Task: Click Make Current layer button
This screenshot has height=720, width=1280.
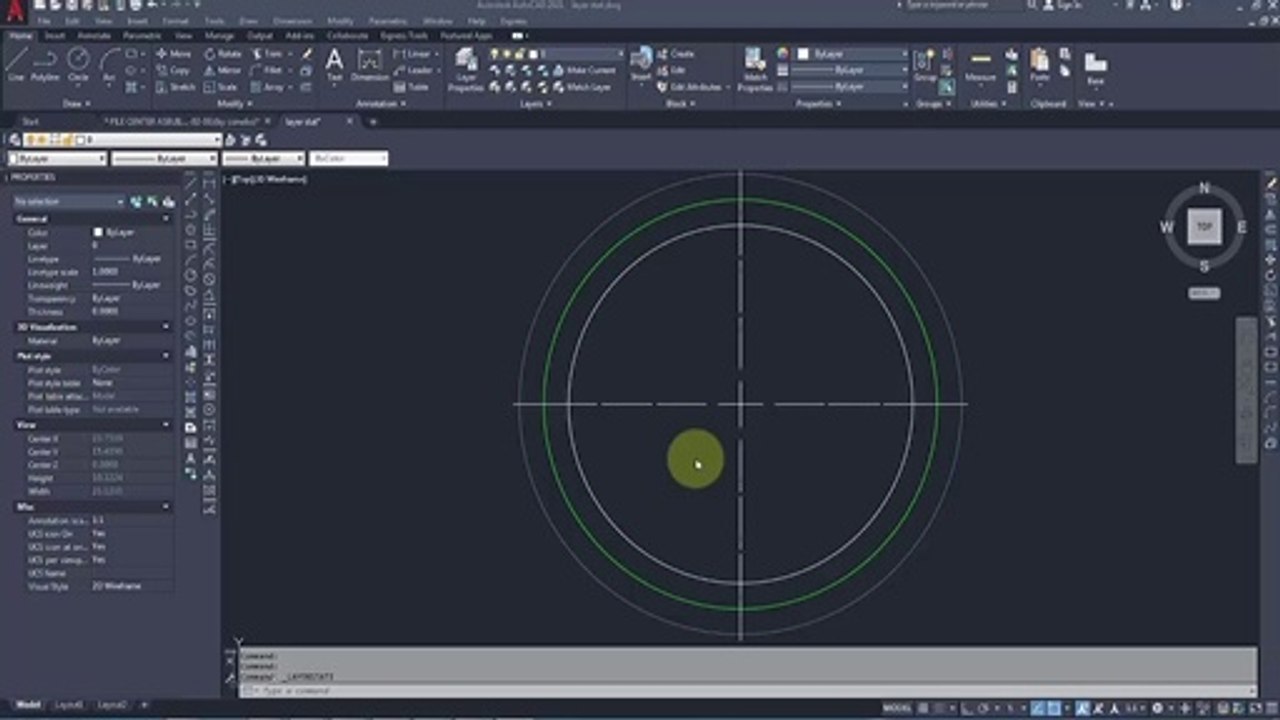Action: (584, 70)
